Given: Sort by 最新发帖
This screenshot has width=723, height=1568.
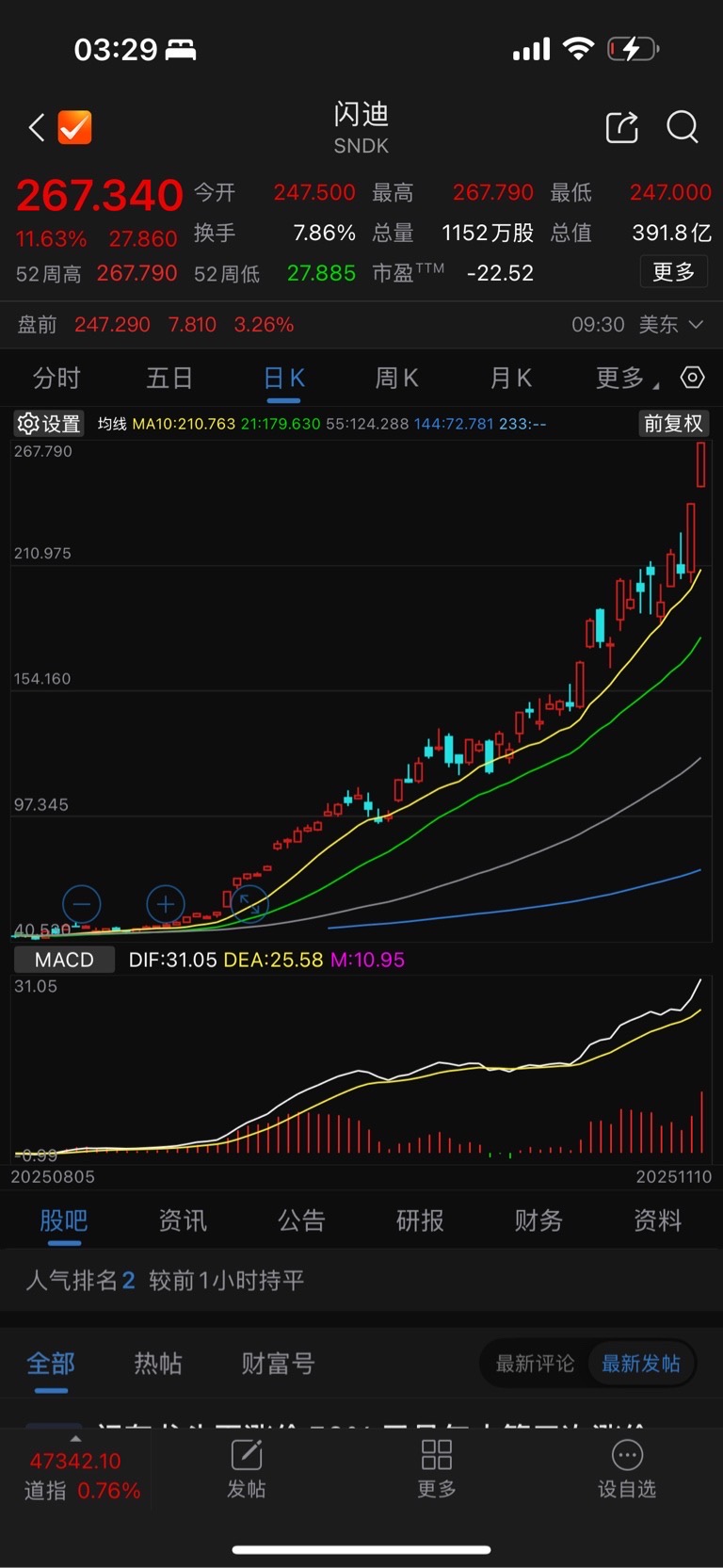Looking at the screenshot, I should (x=641, y=1364).
